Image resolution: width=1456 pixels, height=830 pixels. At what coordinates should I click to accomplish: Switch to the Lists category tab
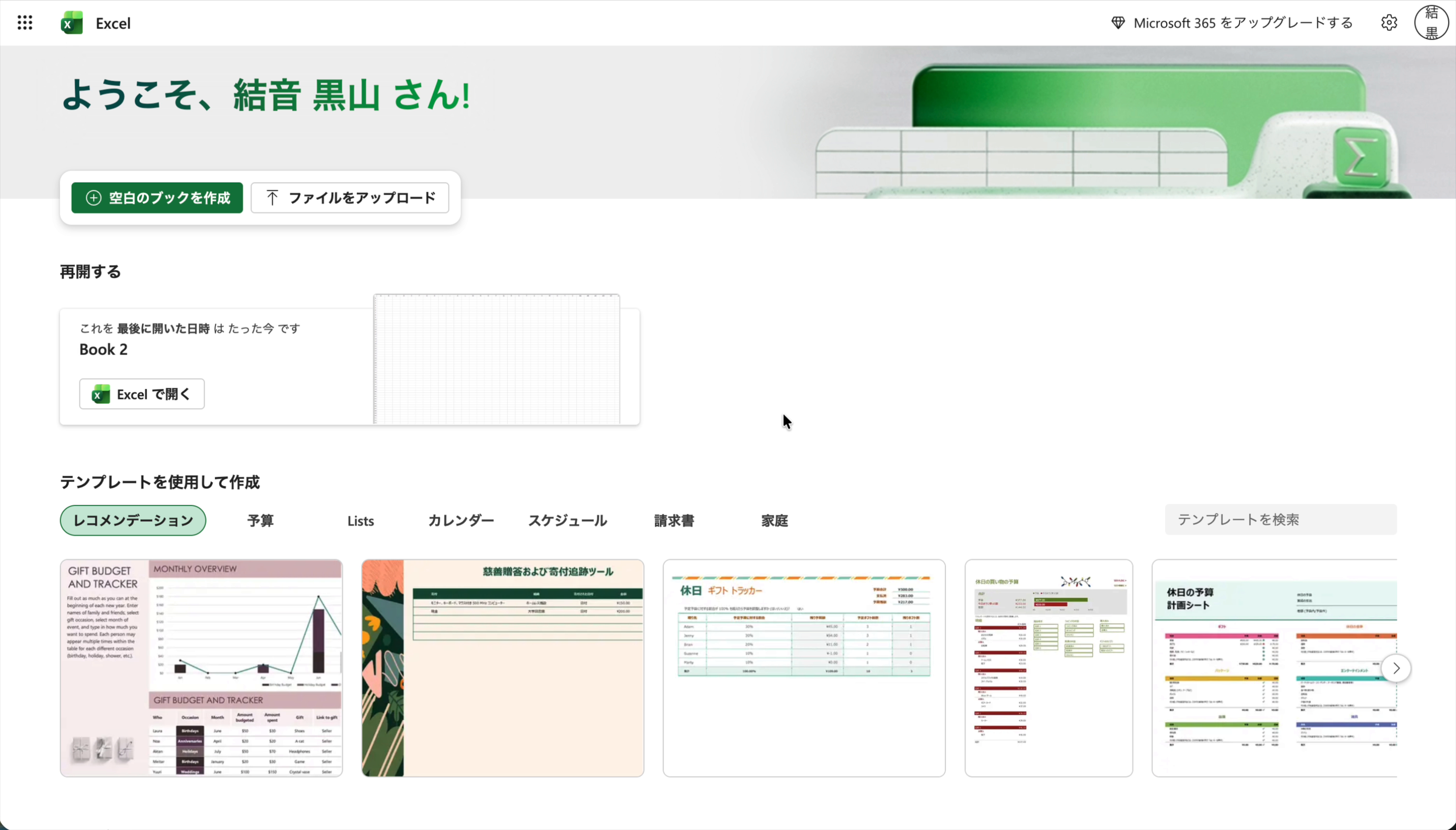360,520
